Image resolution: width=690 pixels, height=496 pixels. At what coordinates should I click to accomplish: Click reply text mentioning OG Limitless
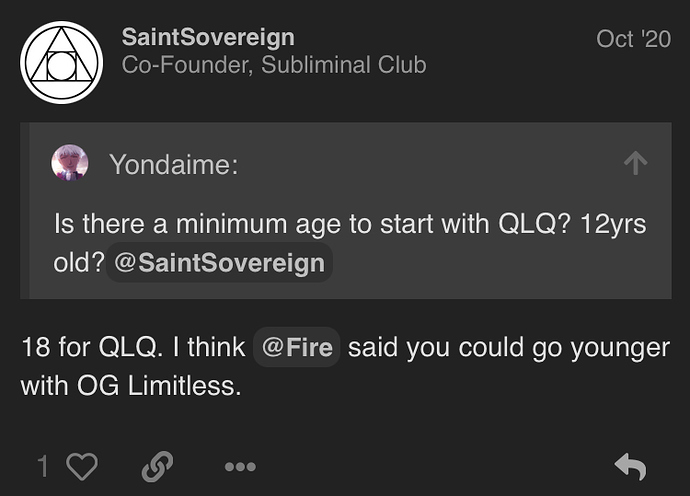pyautogui.click(x=131, y=386)
